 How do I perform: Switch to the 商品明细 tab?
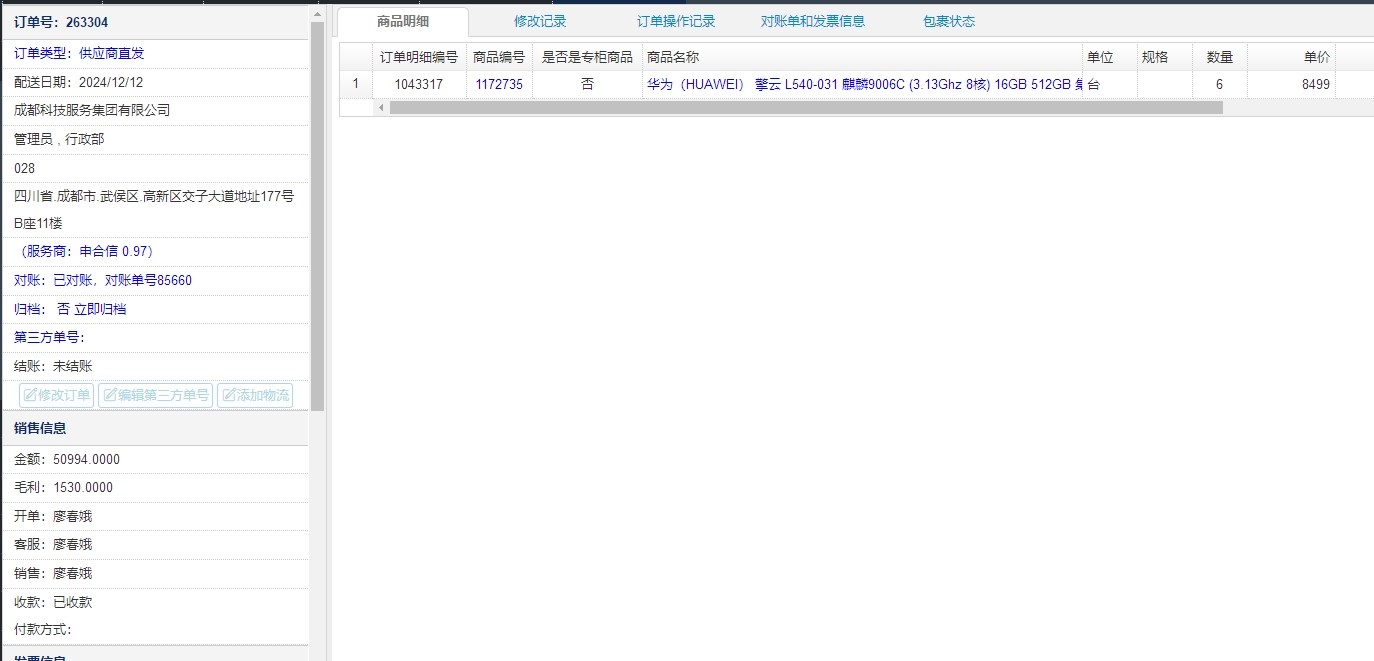coord(403,22)
